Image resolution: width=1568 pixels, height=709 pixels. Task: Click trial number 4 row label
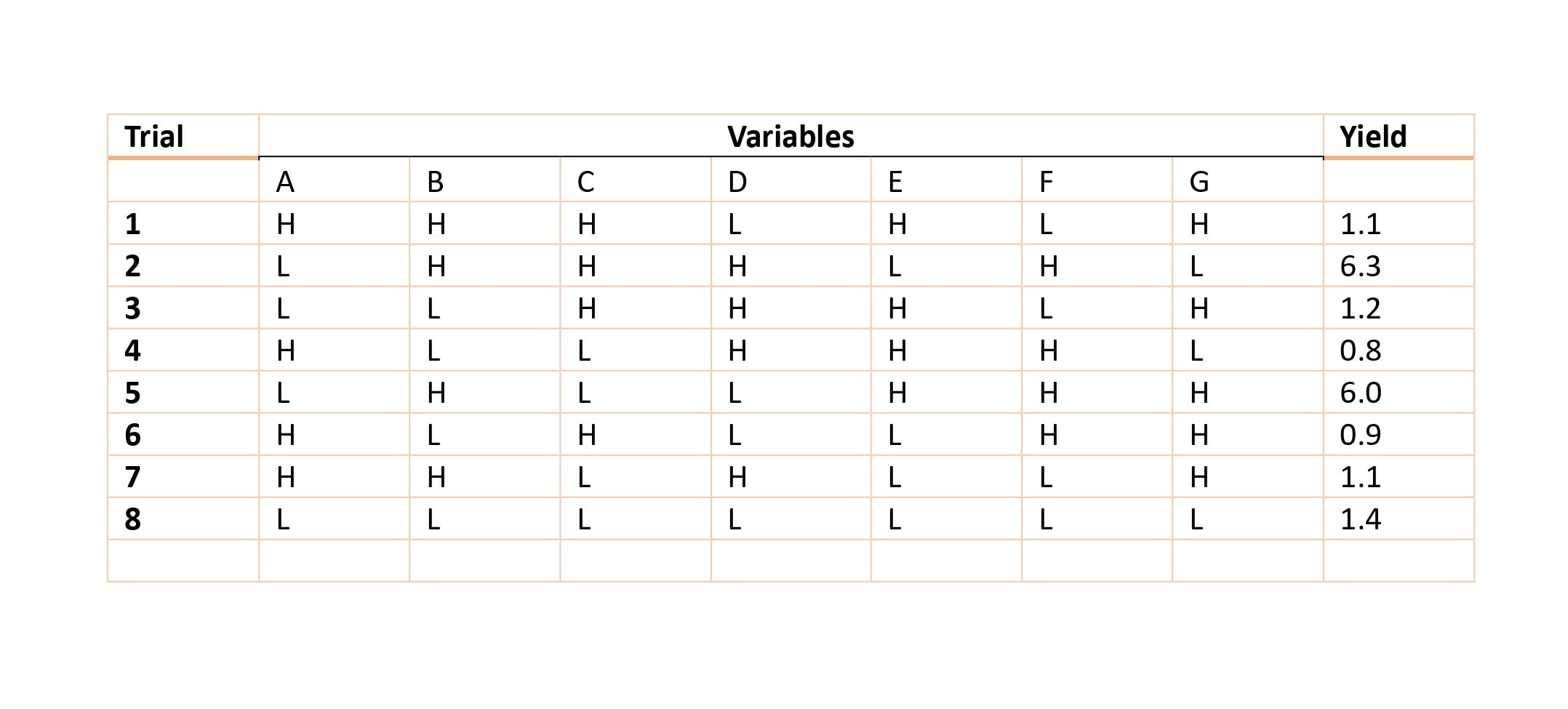point(132,351)
